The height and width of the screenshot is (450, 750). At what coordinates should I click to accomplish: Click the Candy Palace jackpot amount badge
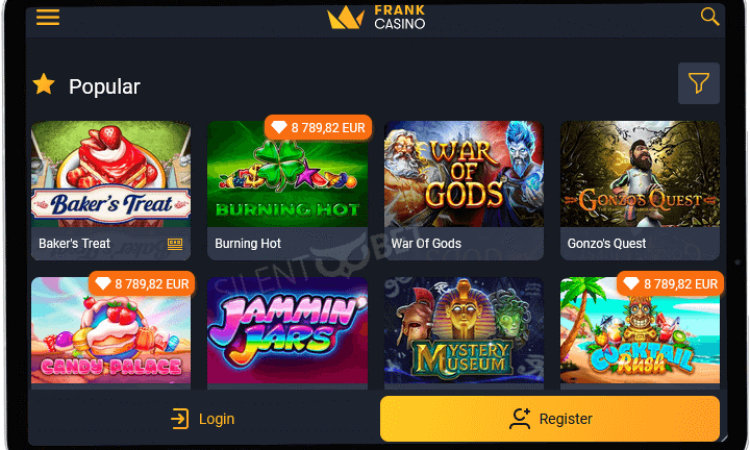tap(142, 284)
